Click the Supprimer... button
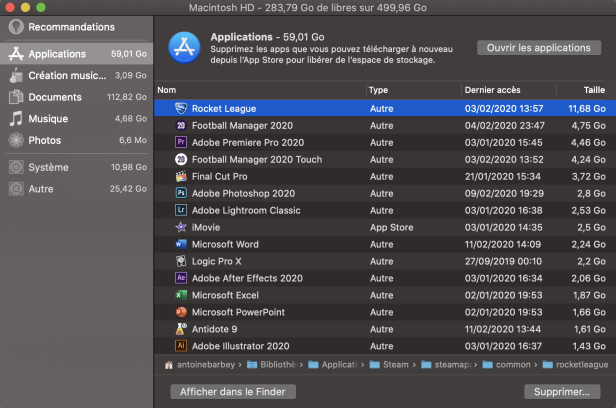 [562, 392]
